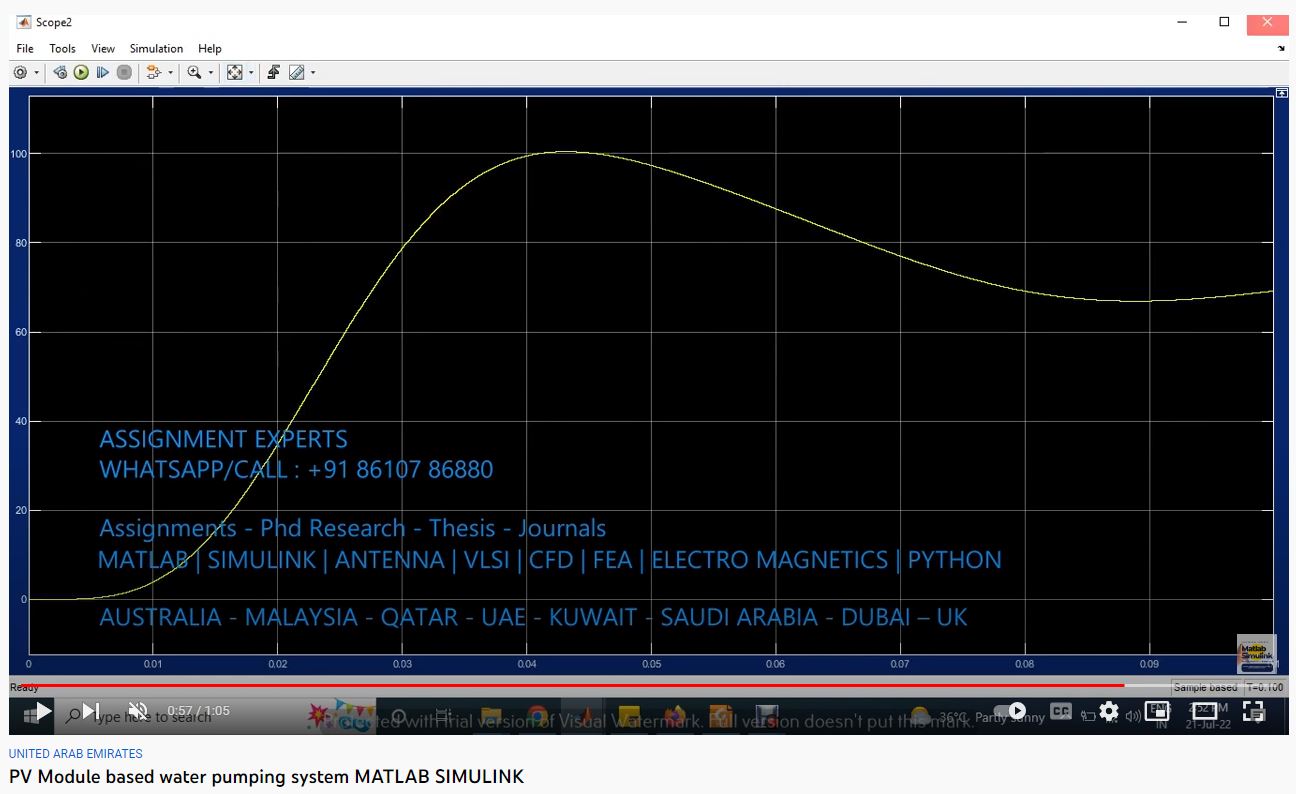Click the 0:57 / 1:05 time display
The image size is (1296, 794).
coord(198,711)
